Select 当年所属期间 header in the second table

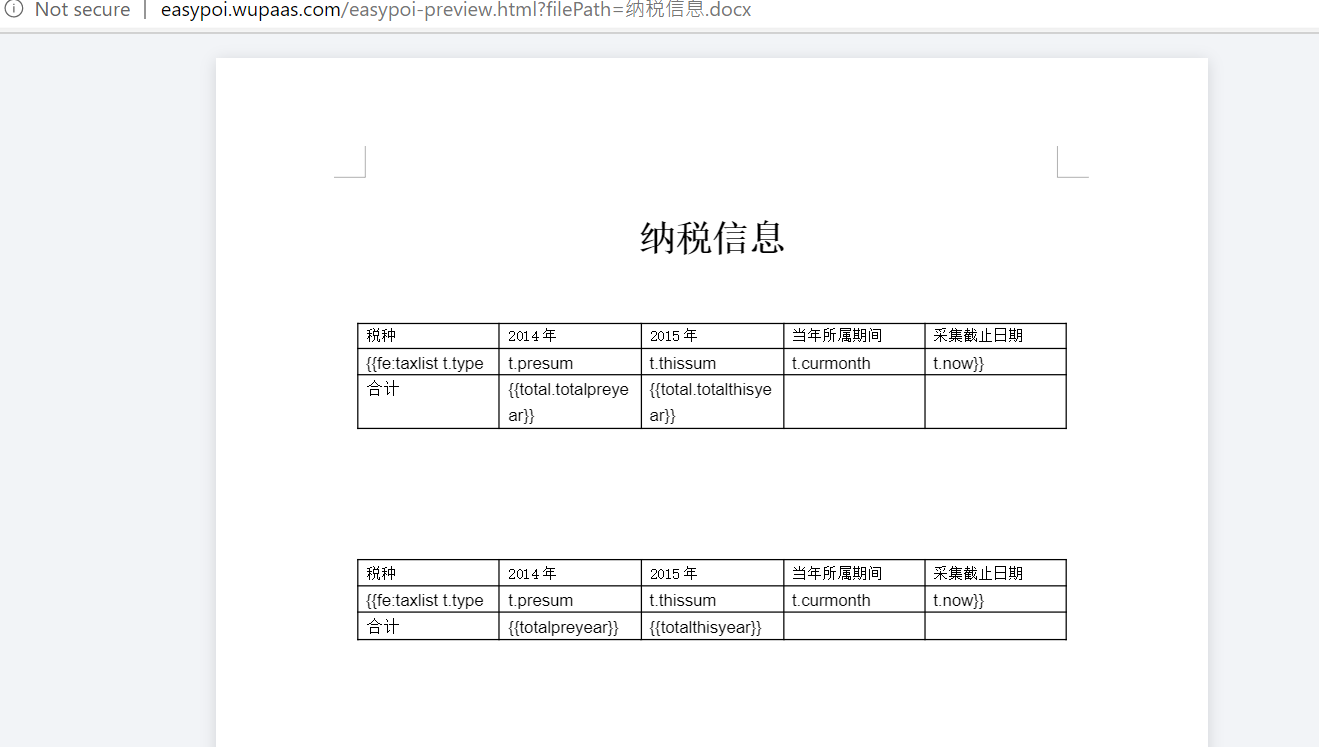(x=837, y=573)
